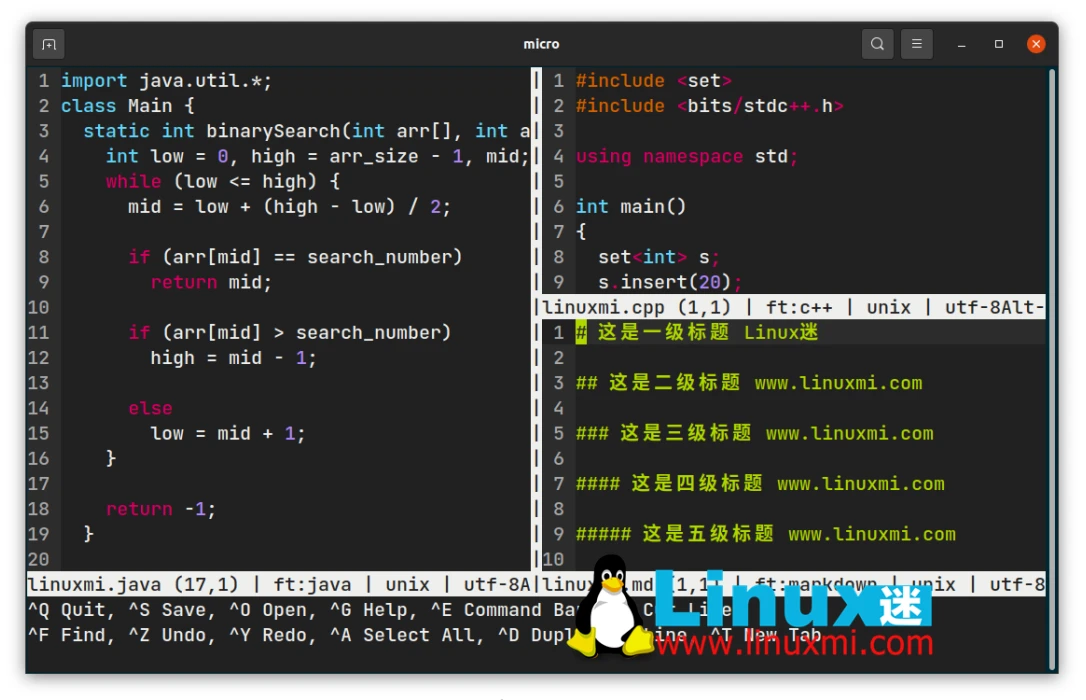Viewport: 1086px width, 700px height.
Task: Click '^Q Quit' in the key hints
Action: 66,610
